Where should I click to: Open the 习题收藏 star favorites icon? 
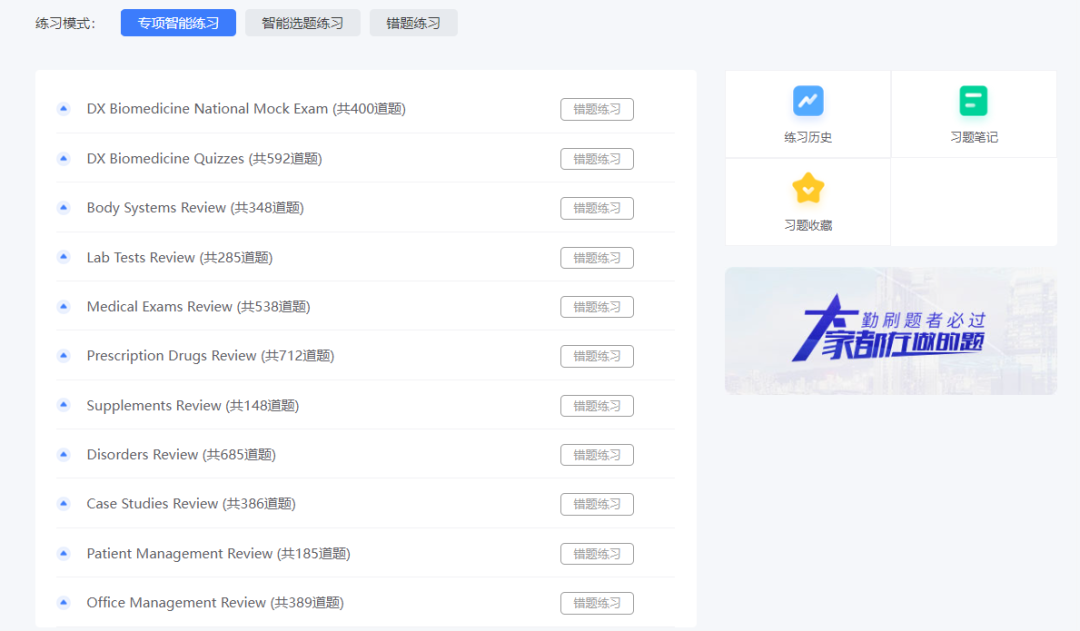tap(808, 189)
